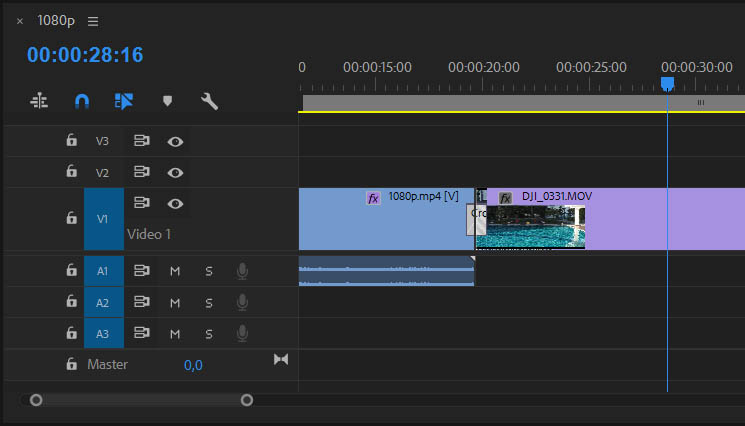The height and width of the screenshot is (426, 745).
Task: Click ruler at 00:00:25:00
Action: click(591, 67)
